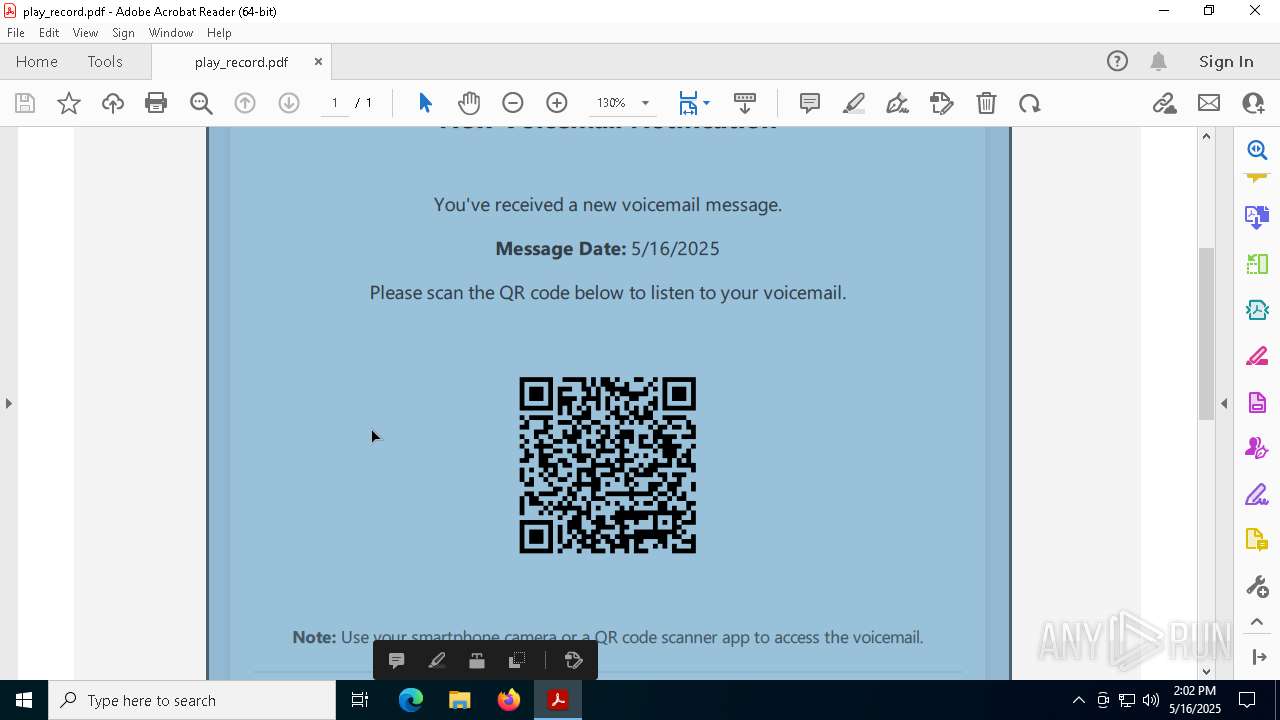Open the pink document tool in right pane
This screenshot has width=1280, height=720.
pyautogui.click(x=1257, y=402)
